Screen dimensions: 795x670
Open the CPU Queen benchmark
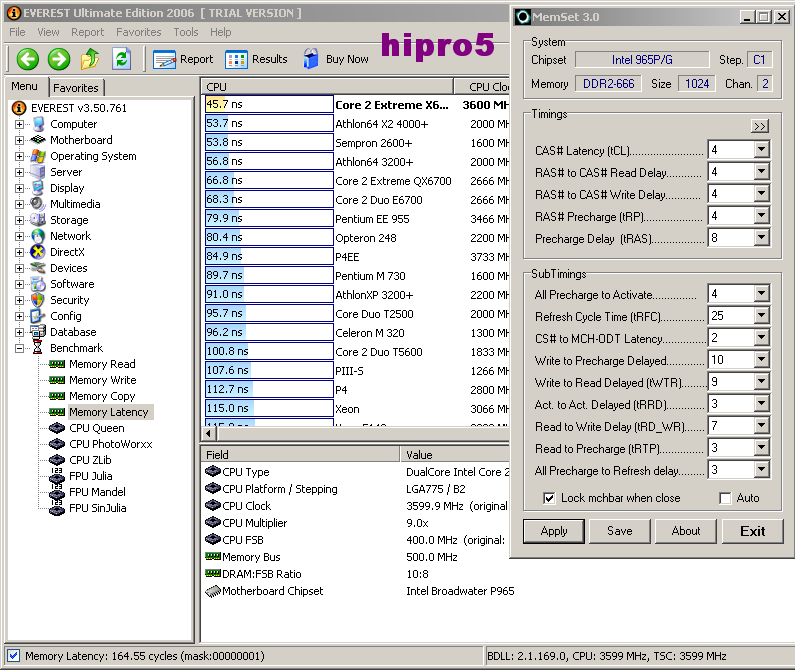[x=96, y=428]
